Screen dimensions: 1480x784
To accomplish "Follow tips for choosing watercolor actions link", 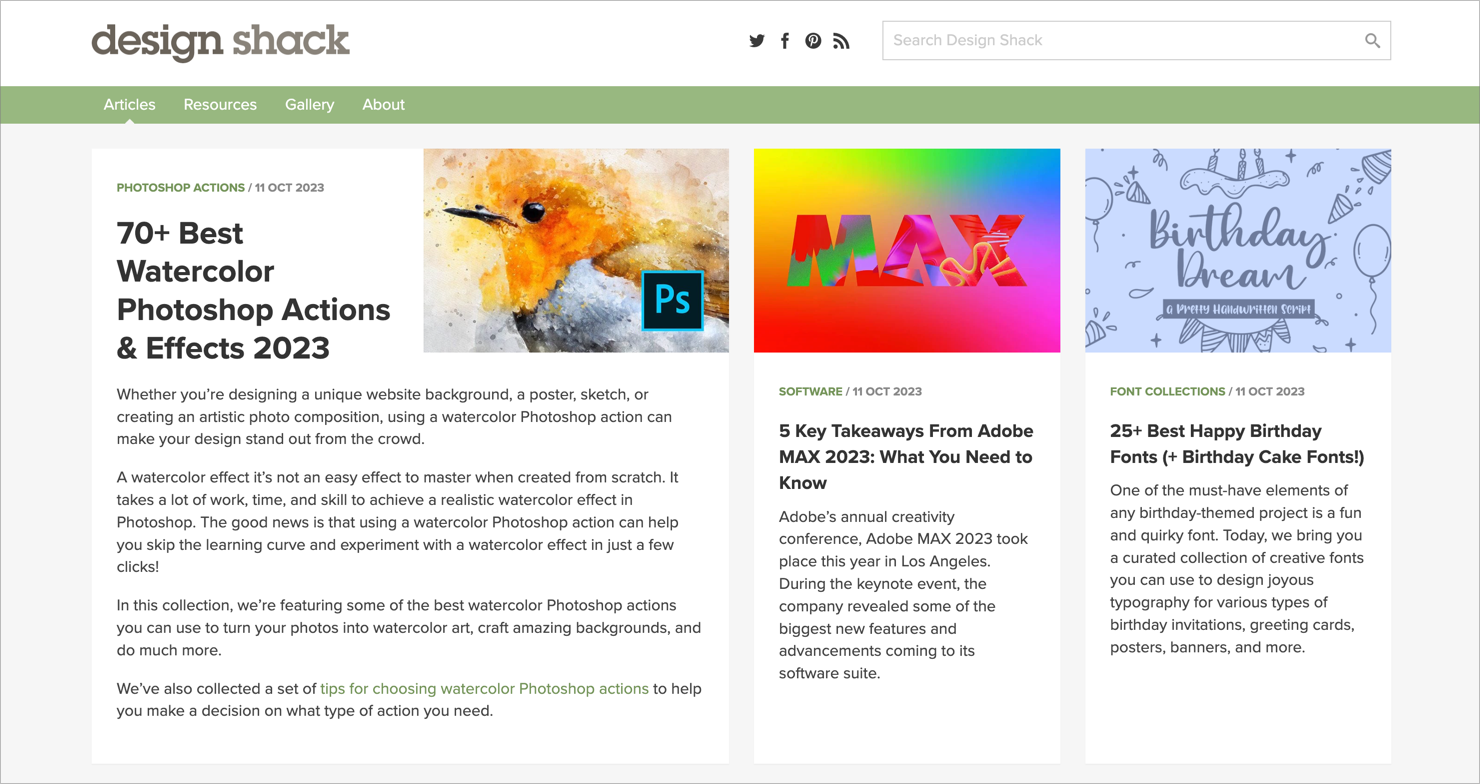I will pos(484,688).
